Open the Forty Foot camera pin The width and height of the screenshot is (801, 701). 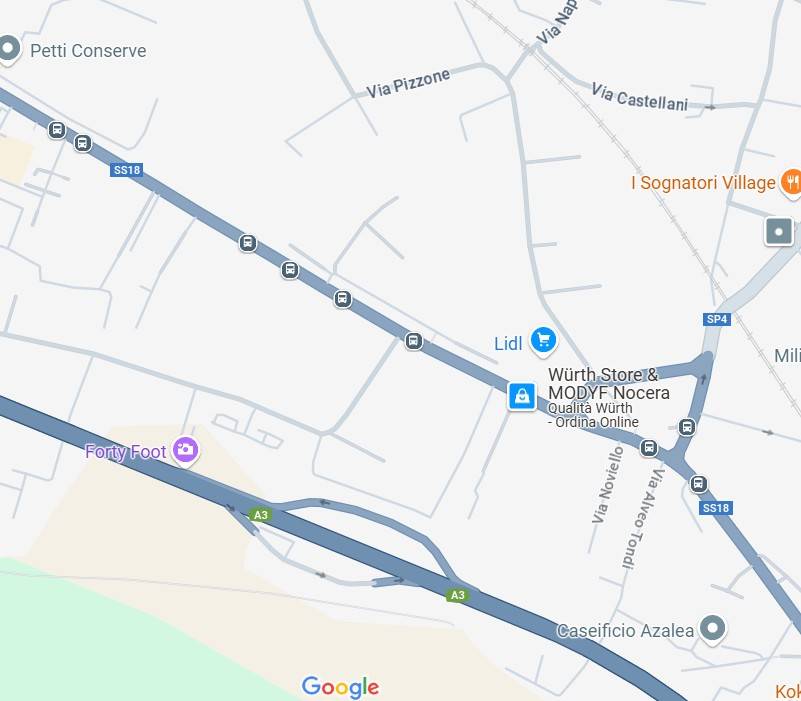pos(185,451)
